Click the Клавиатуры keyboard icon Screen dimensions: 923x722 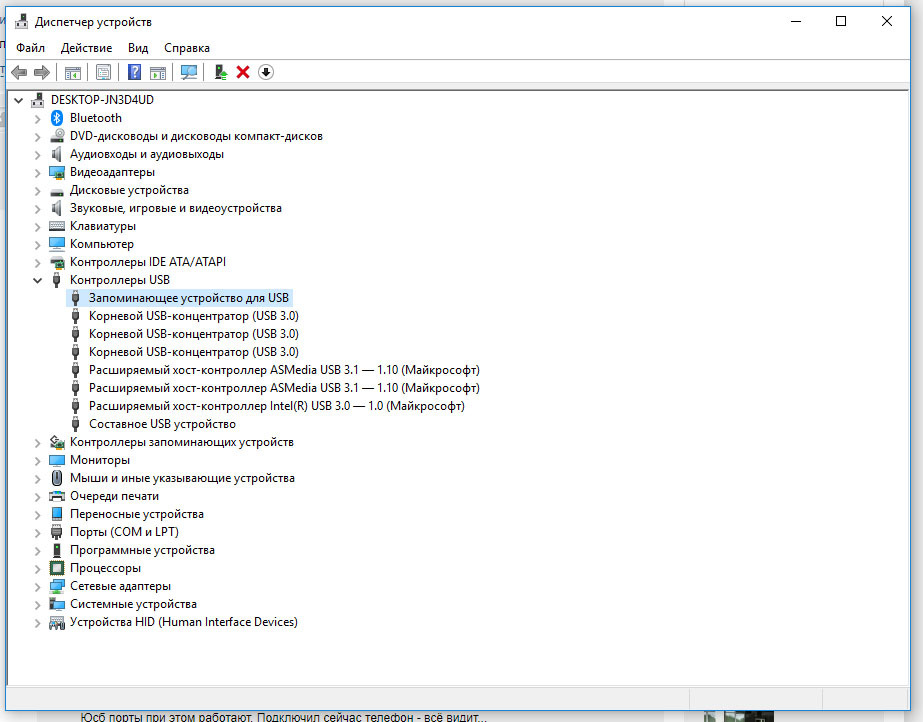click(57, 226)
